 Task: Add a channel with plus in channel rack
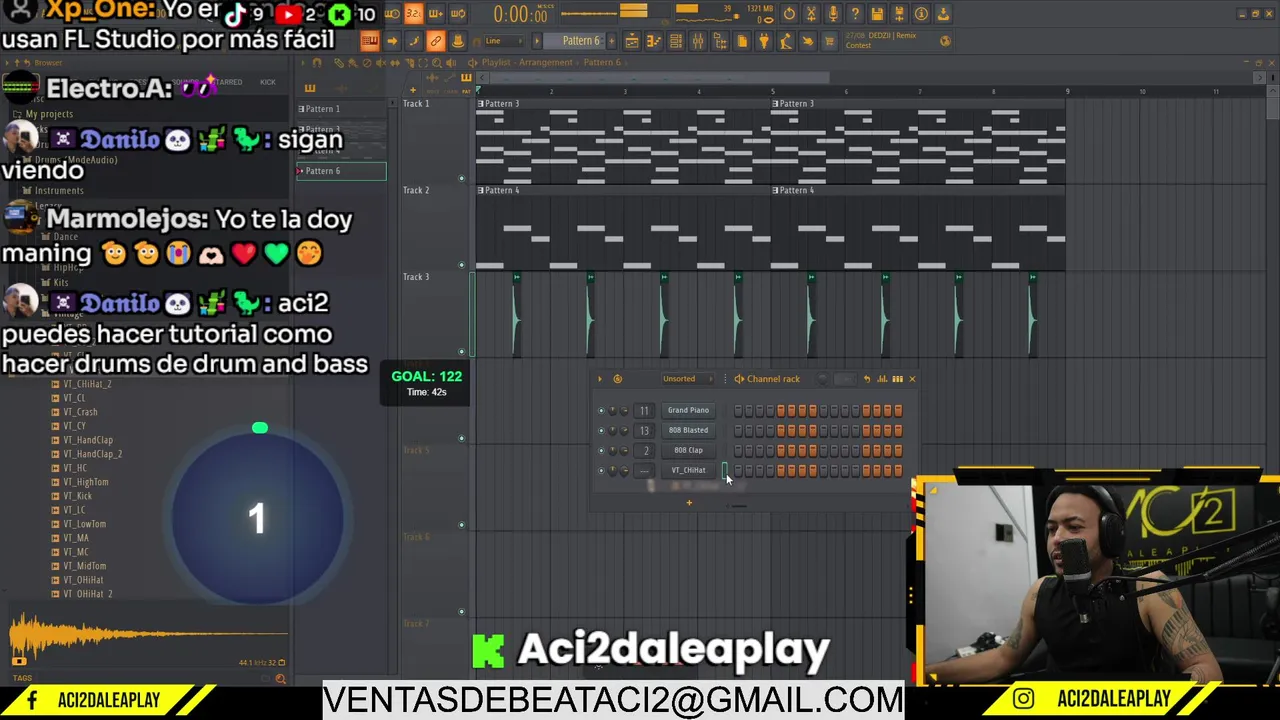pos(689,503)
